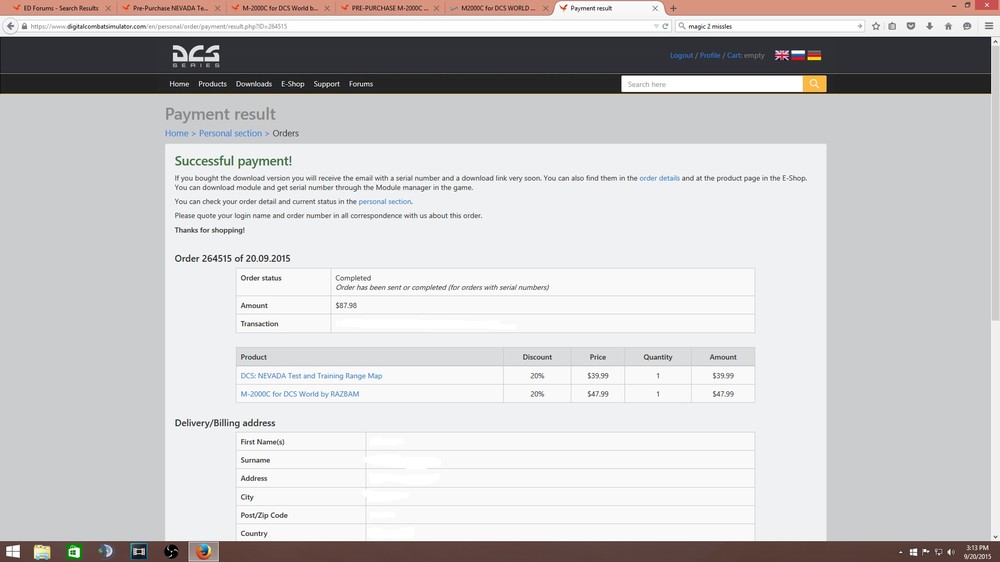Click the browser search box with magic 2 missles
This screenshot has height=562, width=1000.
tap(768, 26)
